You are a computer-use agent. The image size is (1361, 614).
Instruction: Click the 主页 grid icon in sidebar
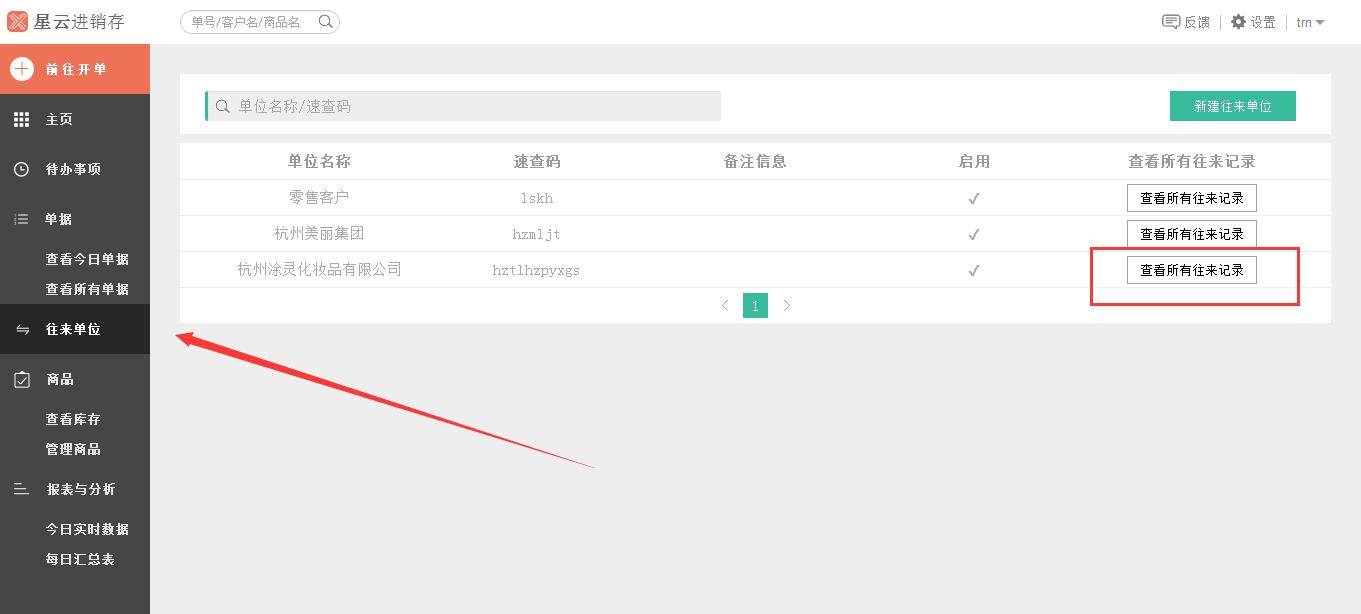pos(21,120)
